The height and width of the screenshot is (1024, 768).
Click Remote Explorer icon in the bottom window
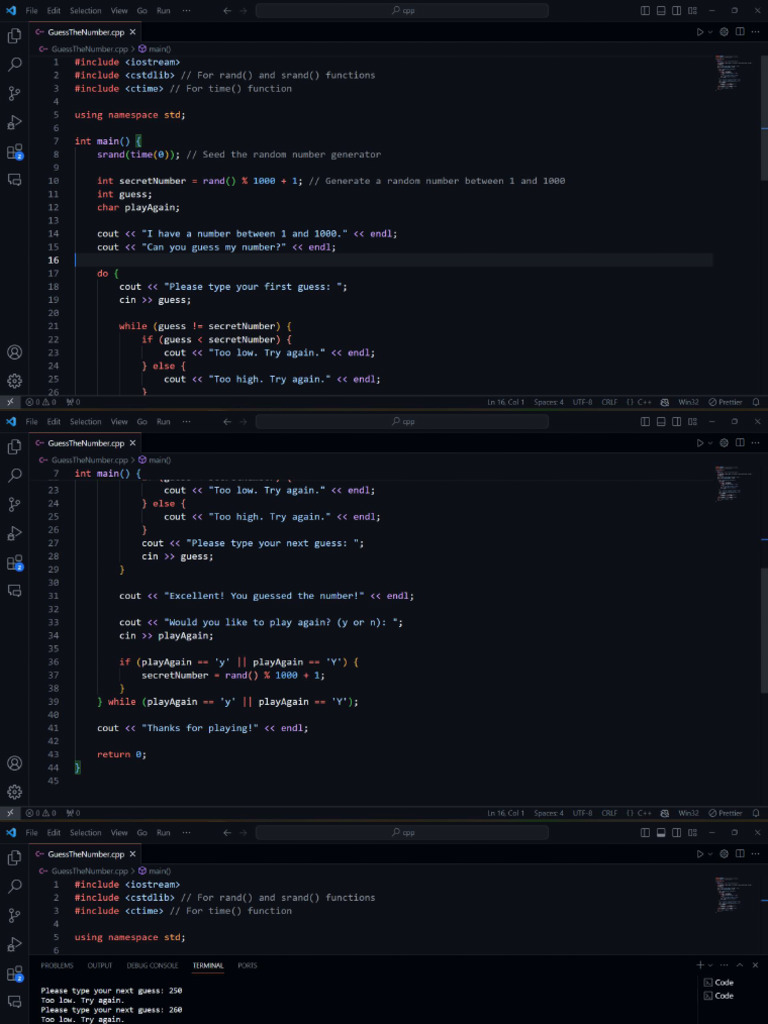14,1001
